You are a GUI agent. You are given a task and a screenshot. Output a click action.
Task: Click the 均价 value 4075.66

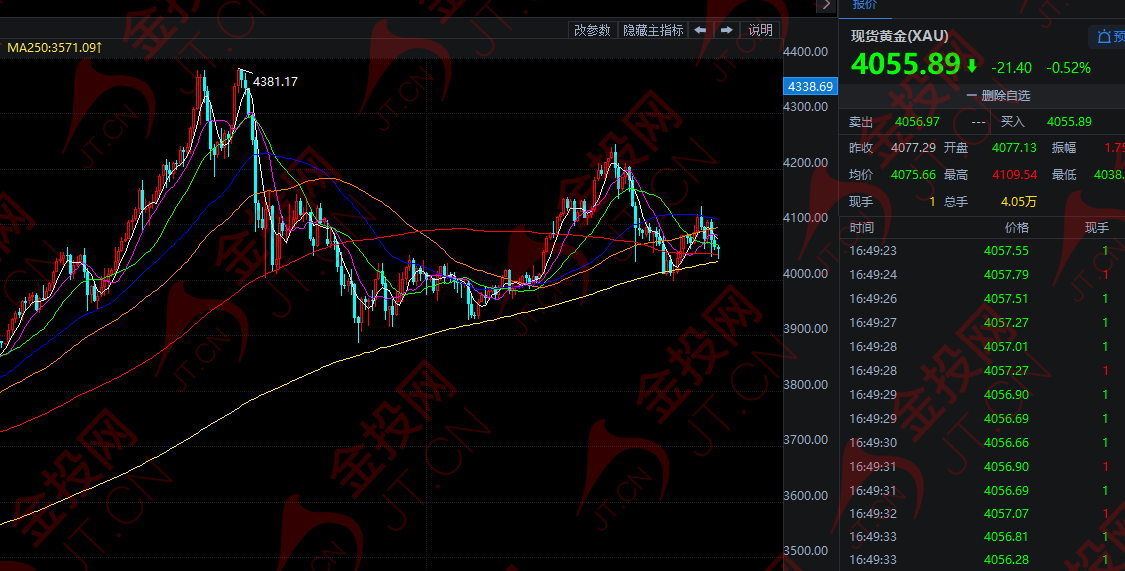pos(913,174)
